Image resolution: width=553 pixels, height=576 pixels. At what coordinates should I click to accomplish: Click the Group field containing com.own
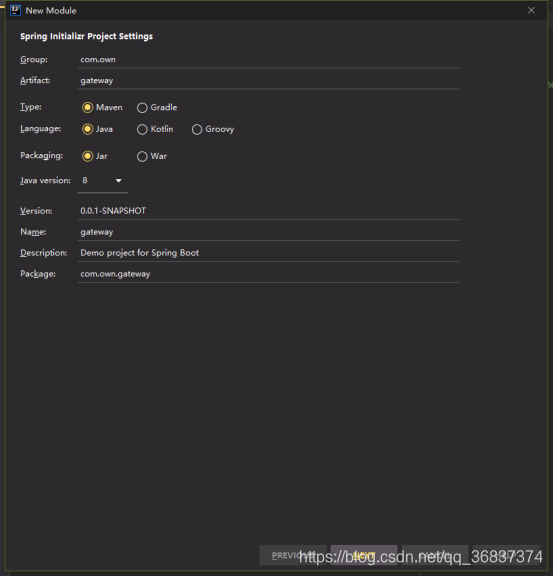pyautogui.click(x=268, y=60)
